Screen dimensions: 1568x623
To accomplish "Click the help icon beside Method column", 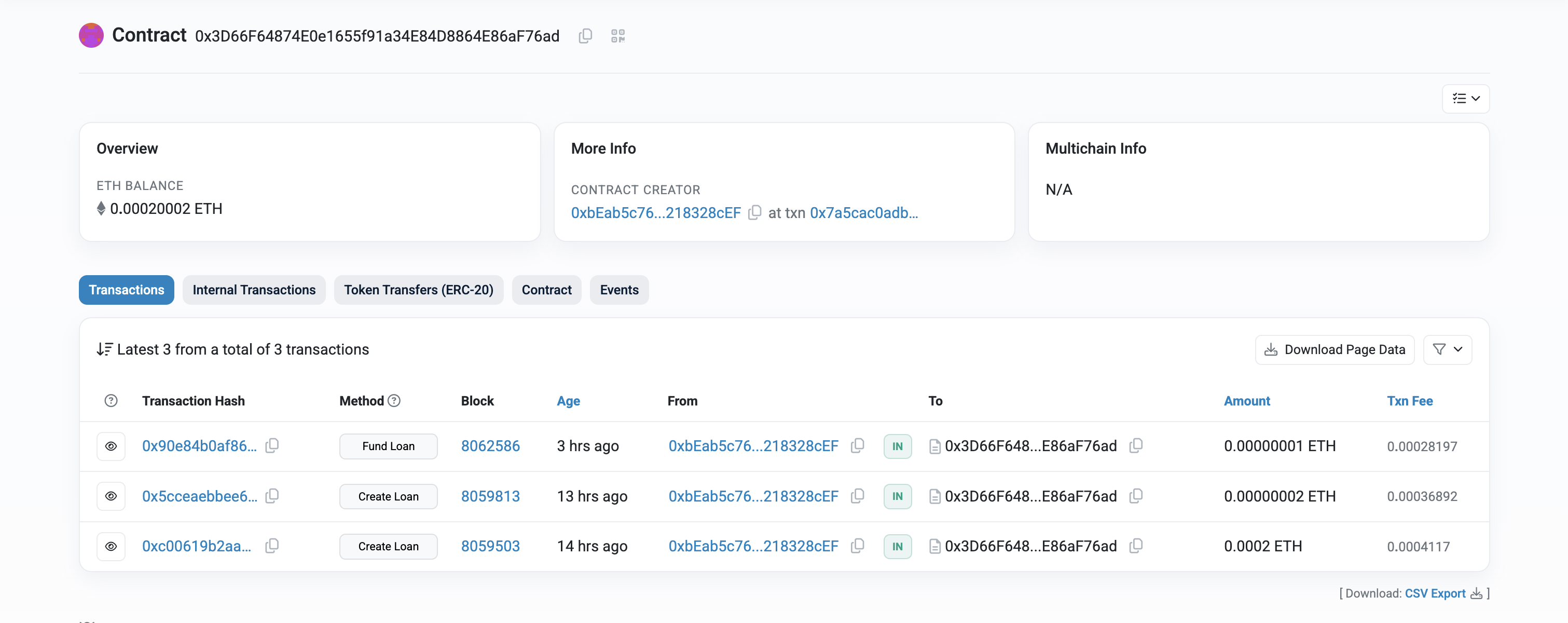I will click(394, 401).
